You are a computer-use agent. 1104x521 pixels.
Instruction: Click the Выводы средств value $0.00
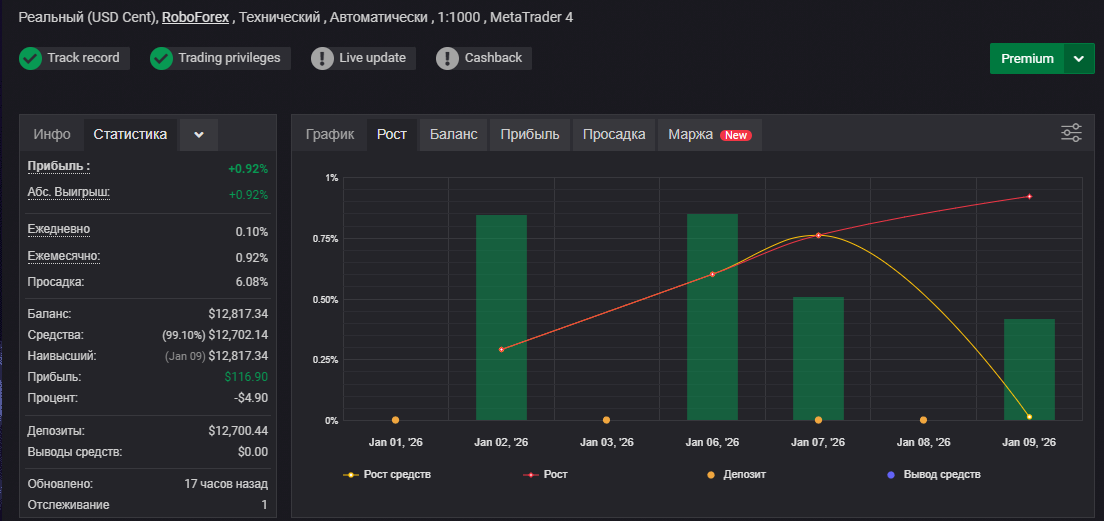pos(253,451)
